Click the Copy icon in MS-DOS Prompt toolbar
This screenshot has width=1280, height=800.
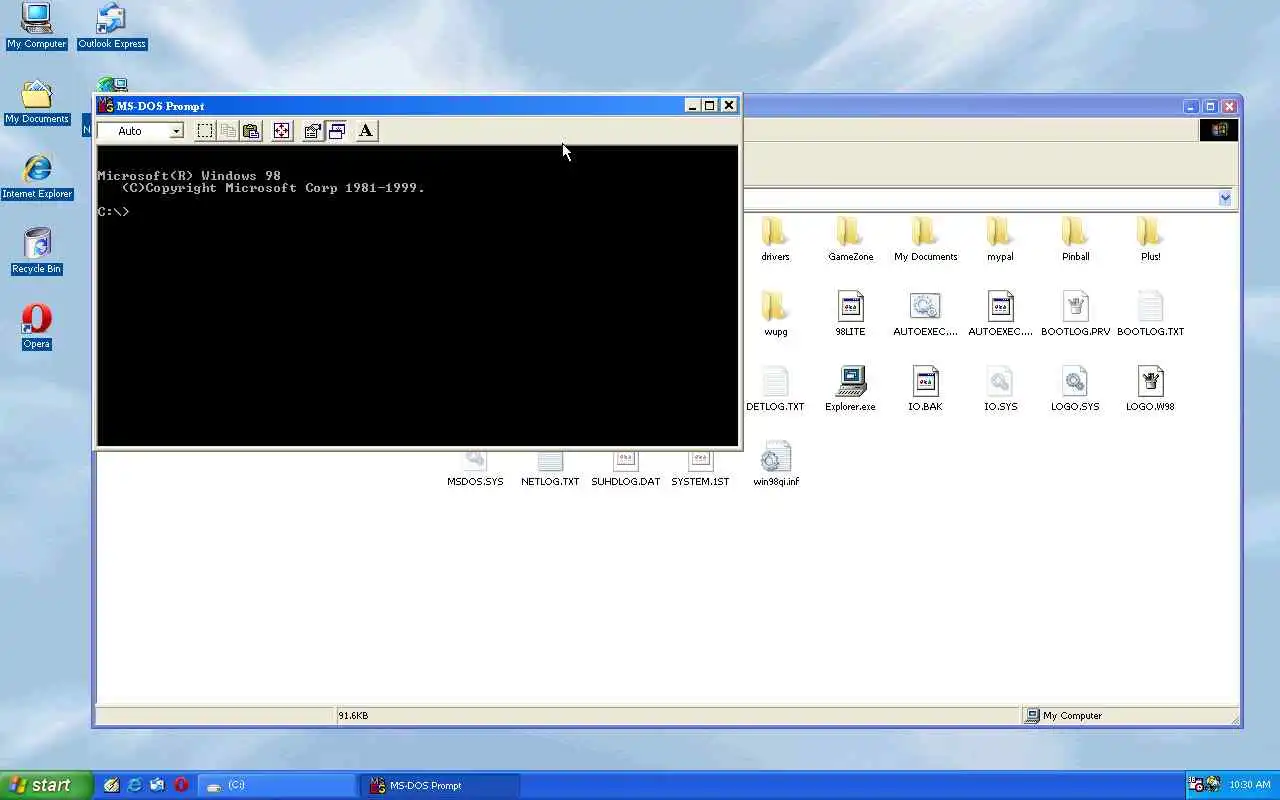pos(228,131)
